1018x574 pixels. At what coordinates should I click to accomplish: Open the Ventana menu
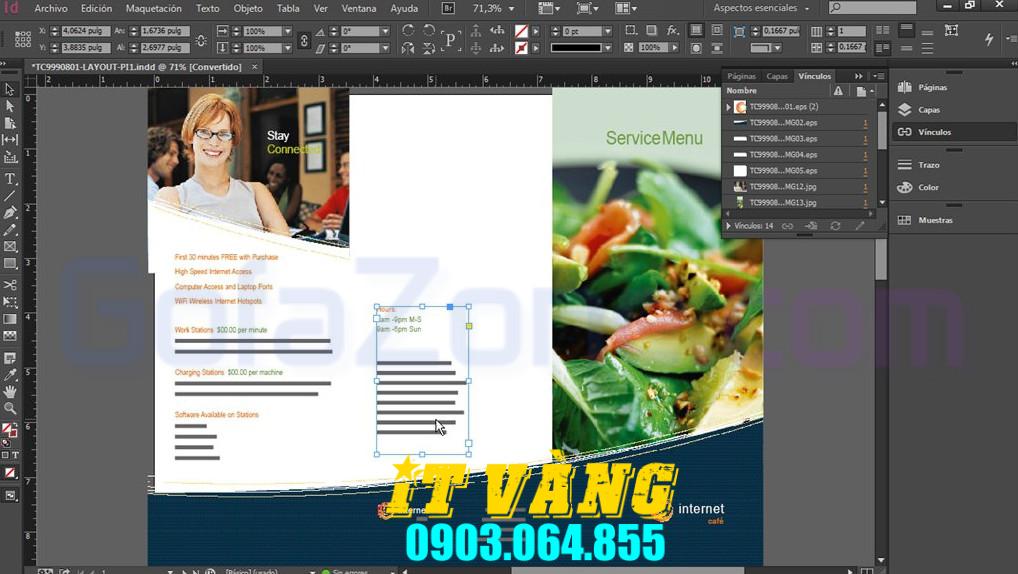358,8
